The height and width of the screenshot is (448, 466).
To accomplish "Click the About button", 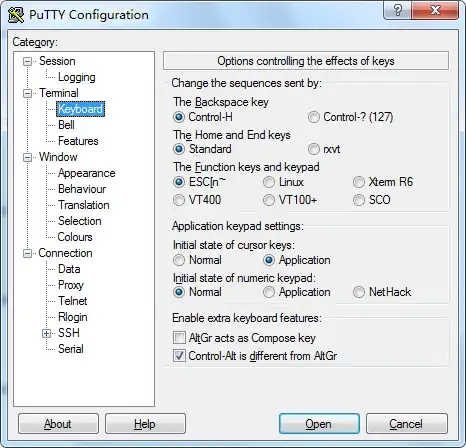I will [x=58, y=424].
